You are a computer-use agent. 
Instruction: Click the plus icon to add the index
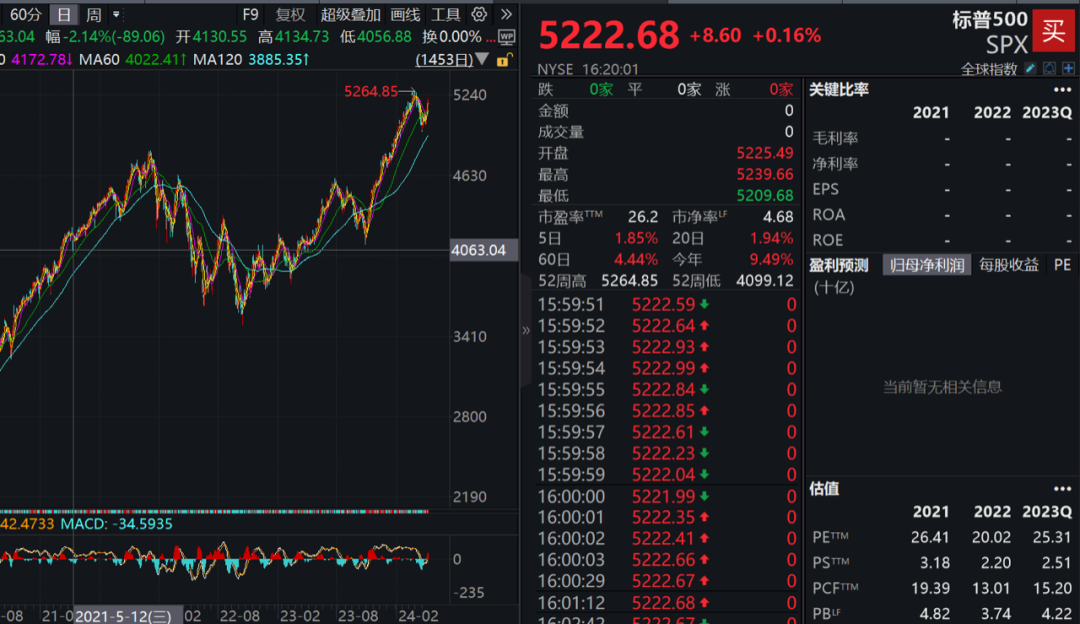click(1069, 67)
